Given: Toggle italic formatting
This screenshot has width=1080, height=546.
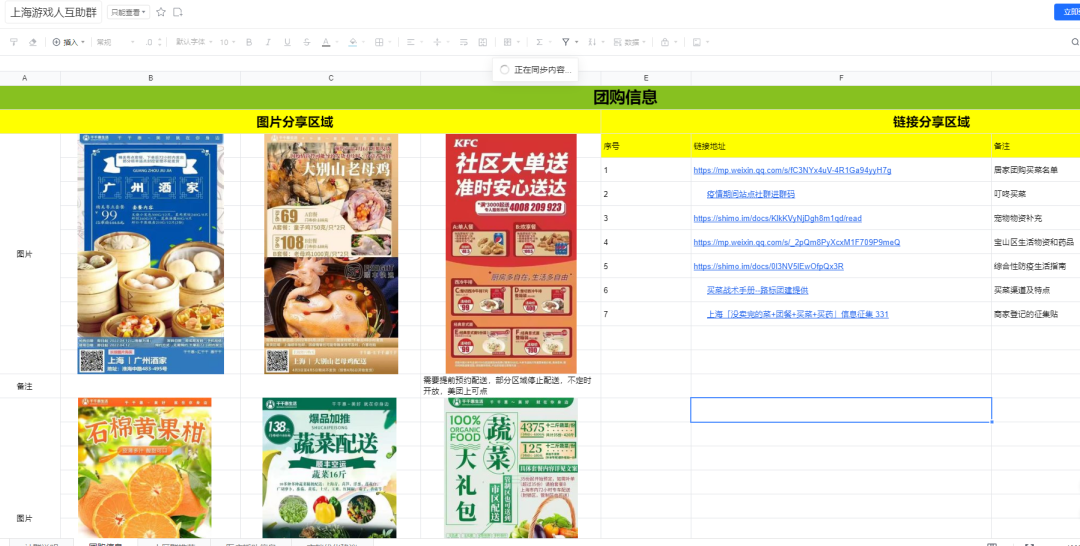Looking at the screenshot, I should pyautogui.click(x=268, y=42).
